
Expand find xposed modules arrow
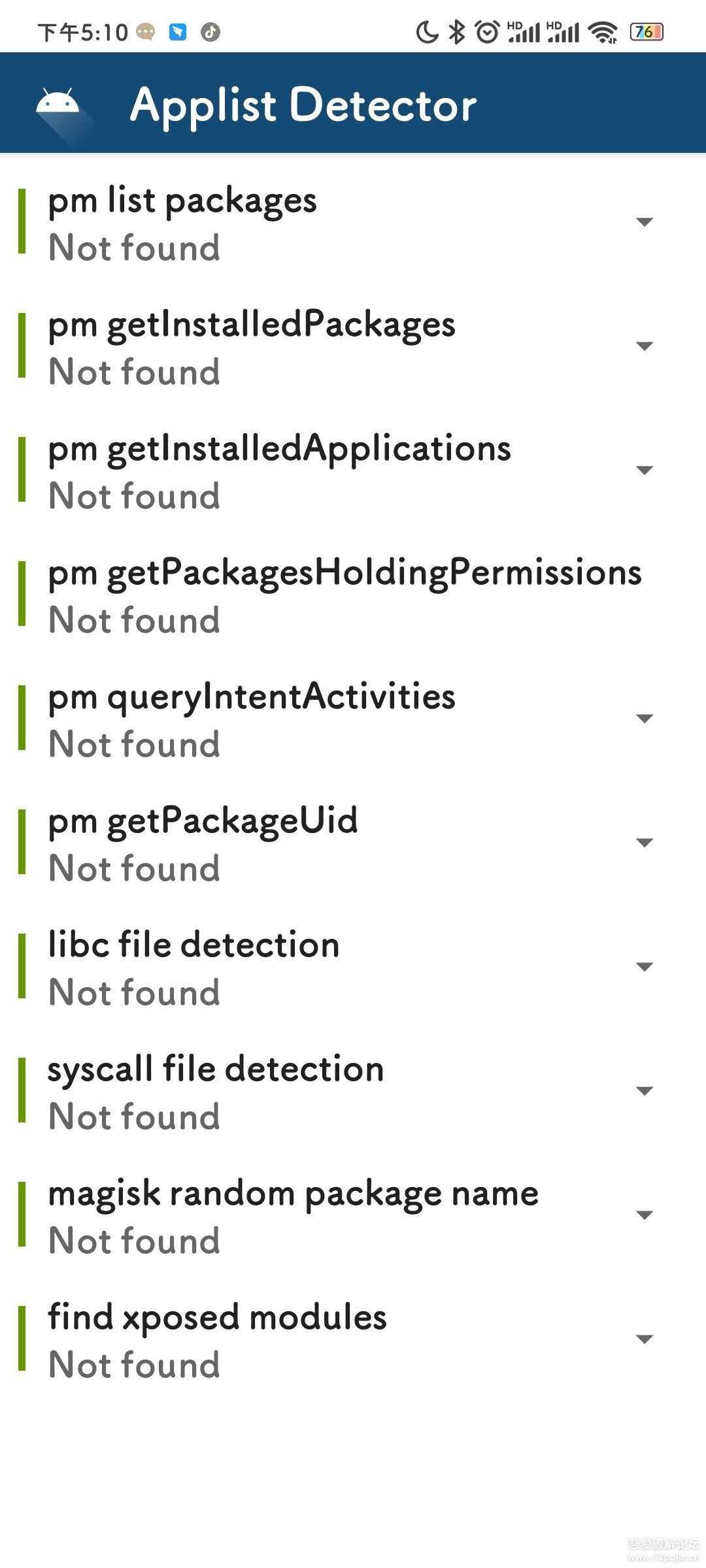(x=645, y=1339)
